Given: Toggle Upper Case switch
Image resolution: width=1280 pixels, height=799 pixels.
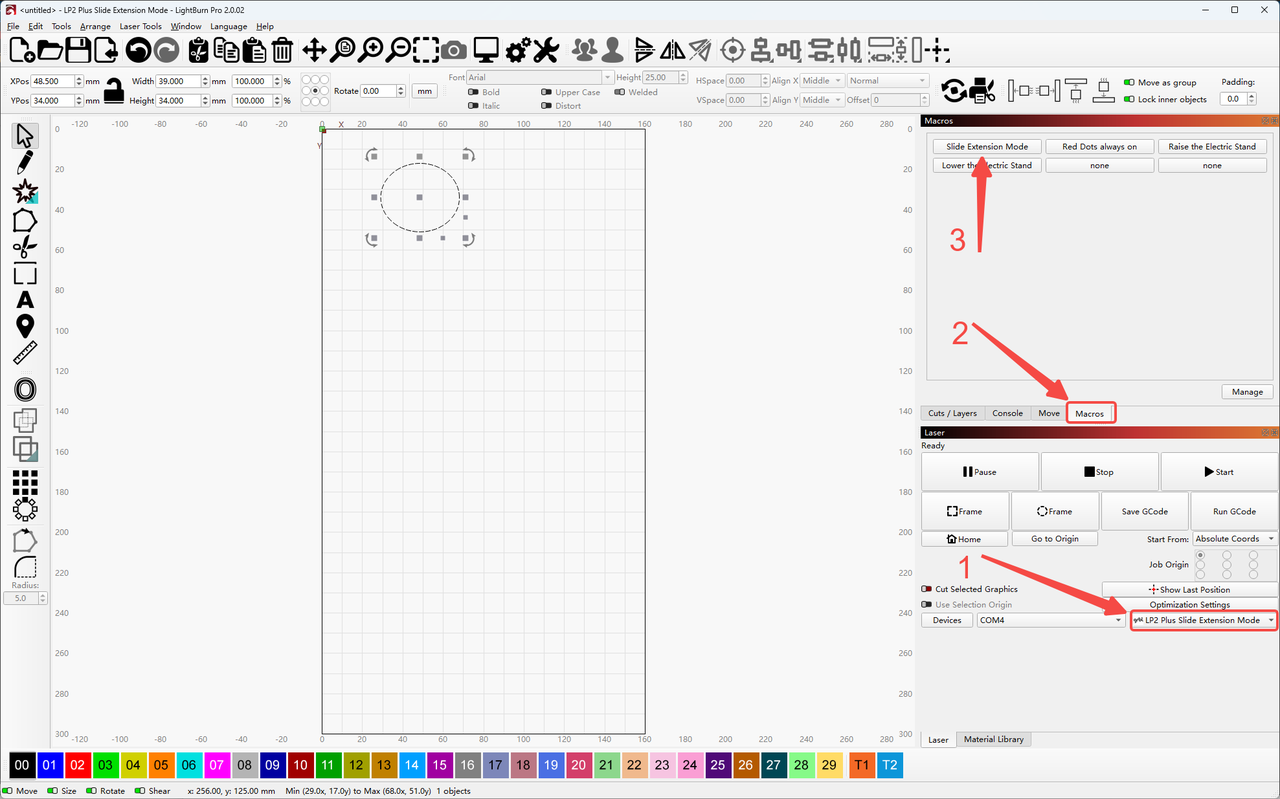Looking at the screenshot, I should [x=546, y=92].
